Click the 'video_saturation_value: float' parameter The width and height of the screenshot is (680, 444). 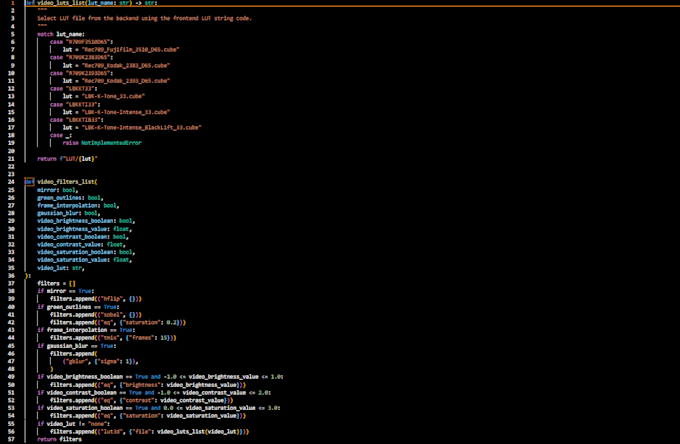pos(83,260)
